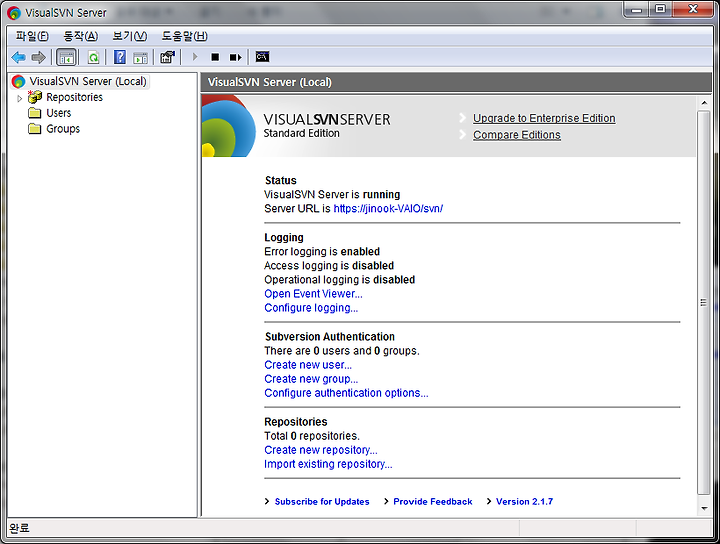
Task: Click Create new user link
Action: (308, 365)
